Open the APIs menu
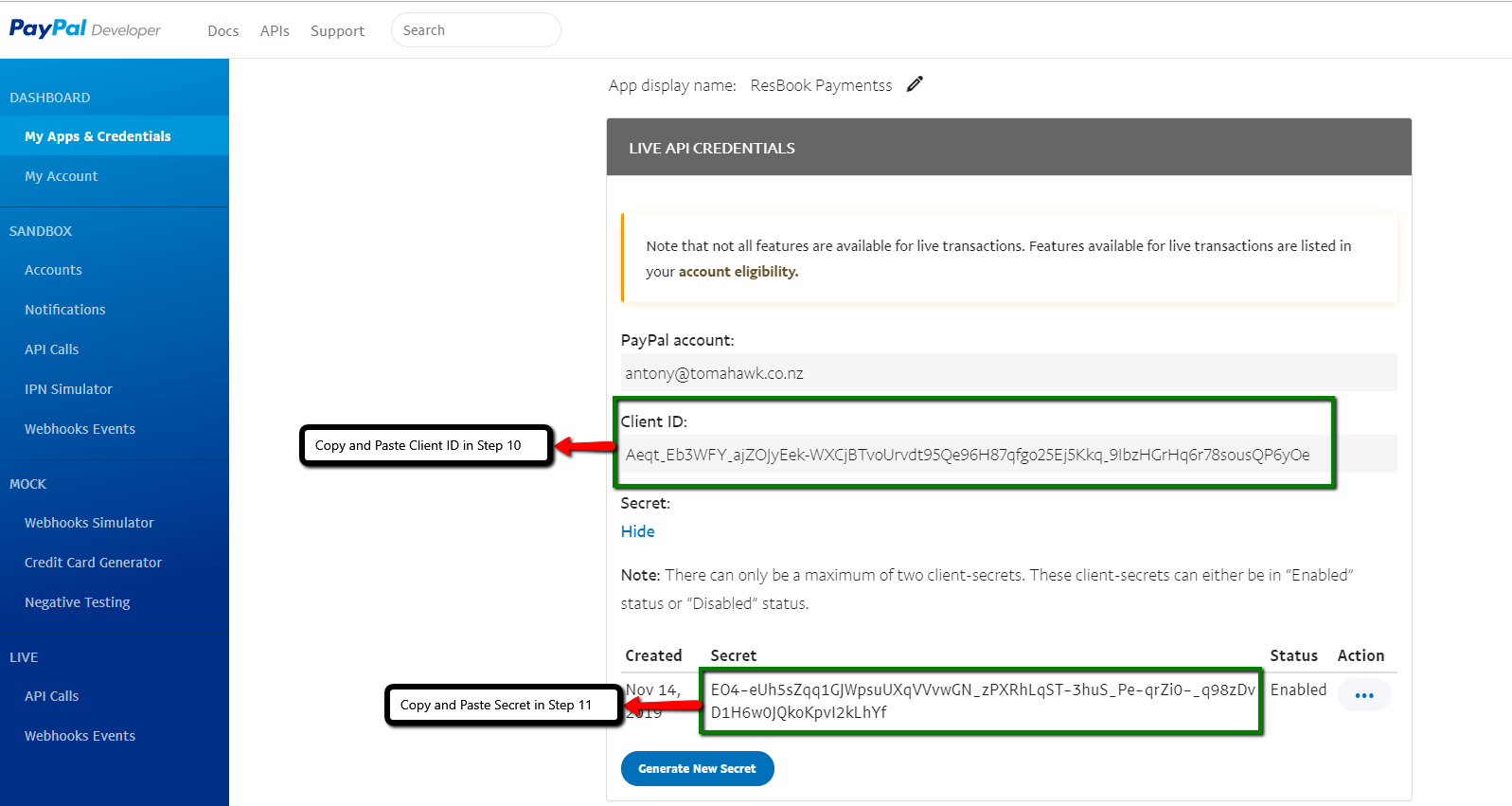The height and width of the screenshot is (806, 1512). 275,30
